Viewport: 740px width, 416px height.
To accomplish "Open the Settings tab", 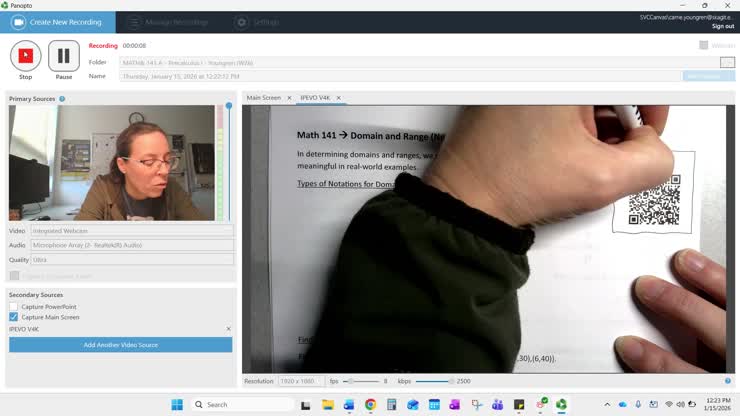I will [x=258, y=22].
